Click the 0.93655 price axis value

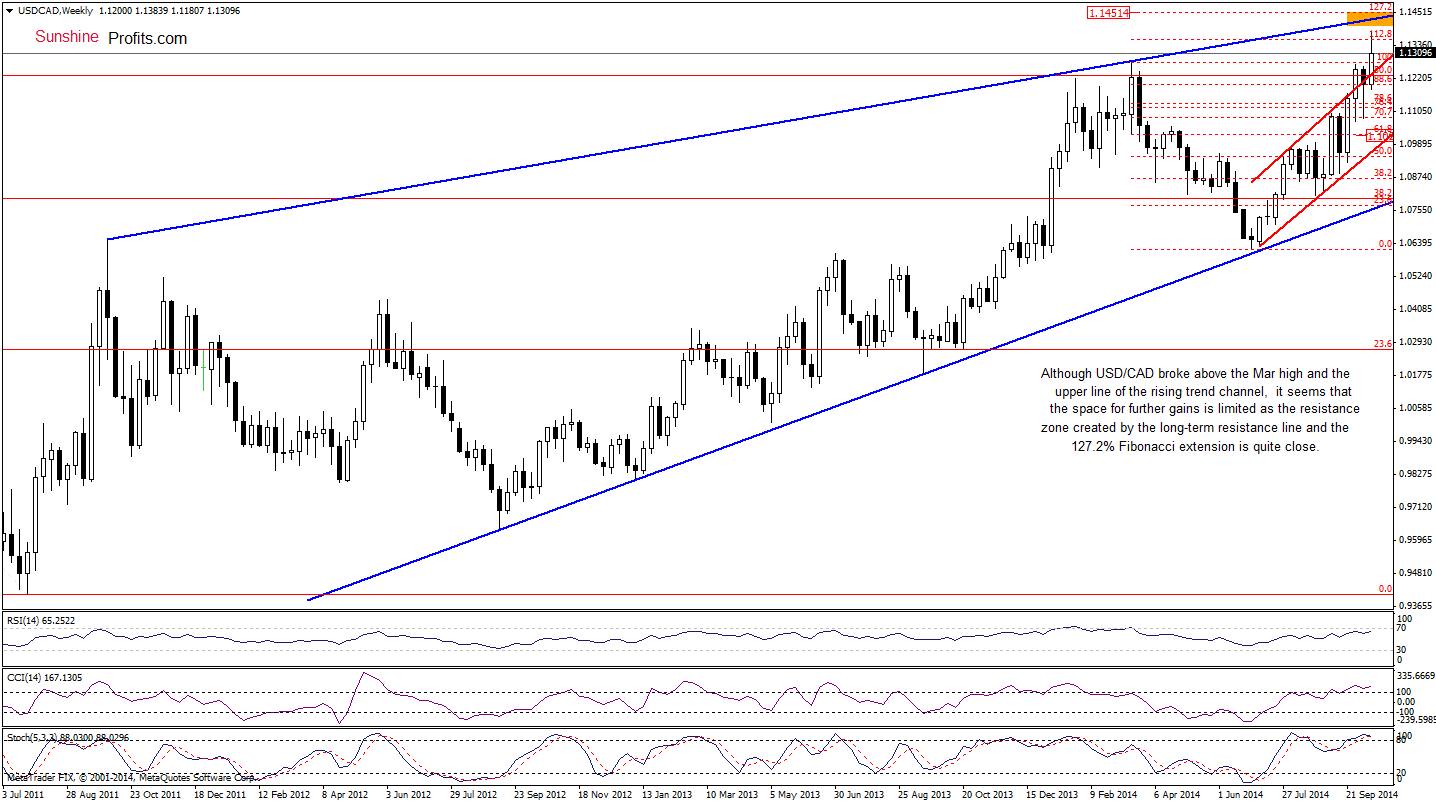click(1414, 606)
